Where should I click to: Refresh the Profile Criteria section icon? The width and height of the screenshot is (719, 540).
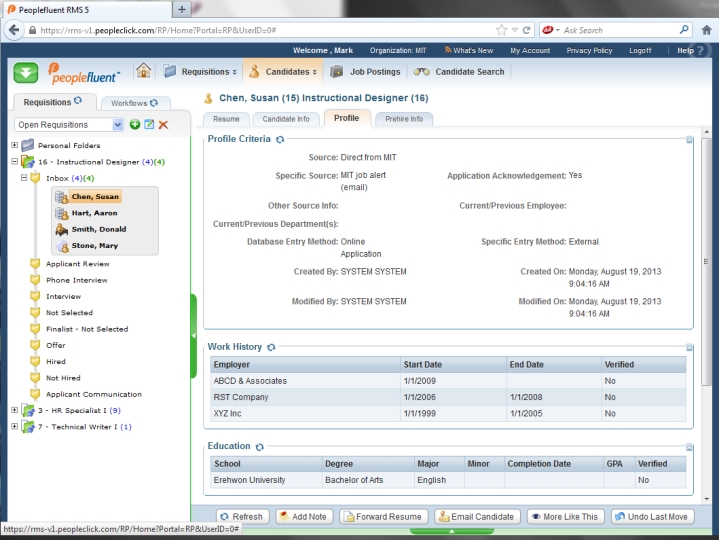(280, 139)
